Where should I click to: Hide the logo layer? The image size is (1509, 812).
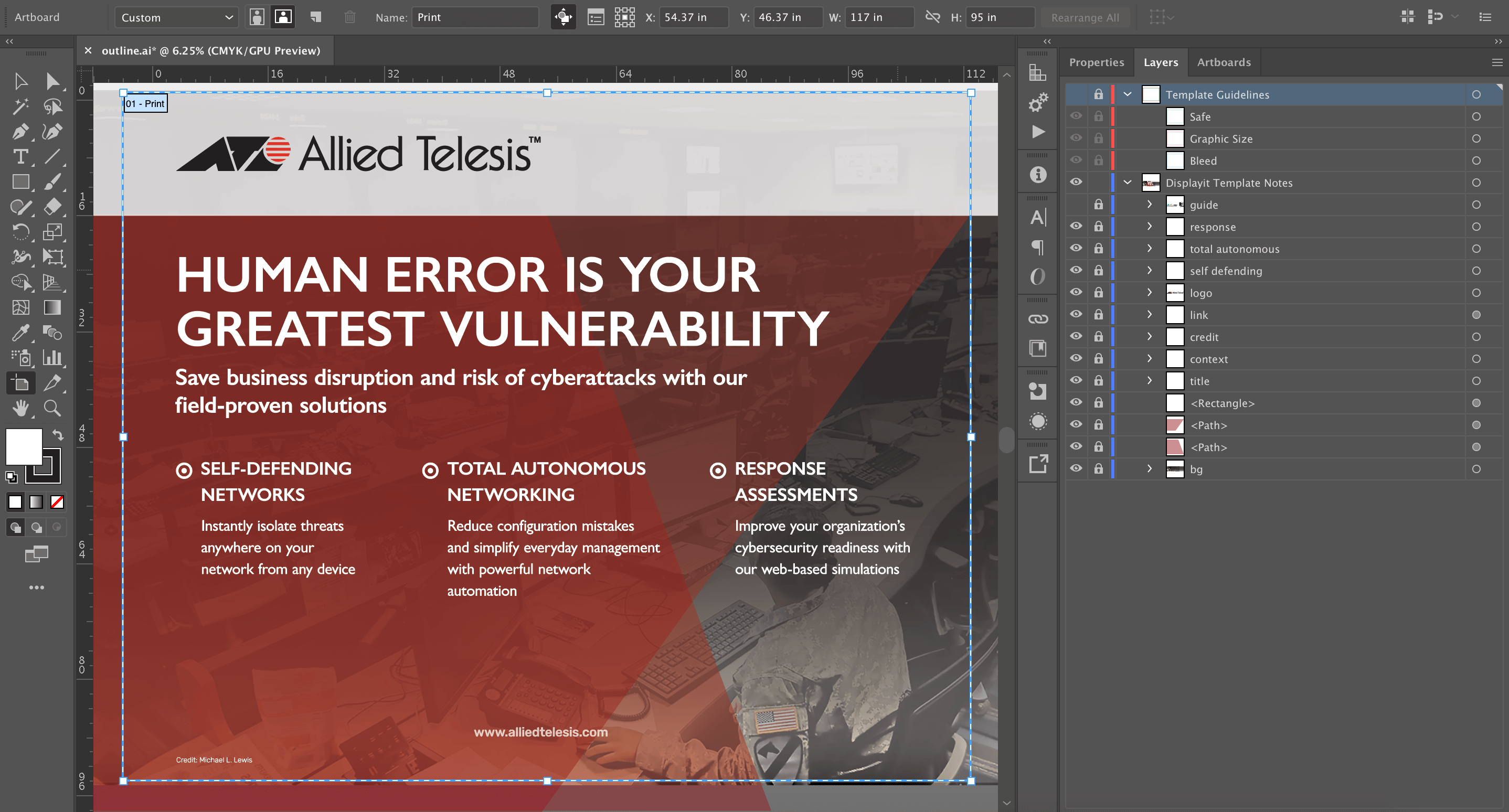click(1076, 292)
